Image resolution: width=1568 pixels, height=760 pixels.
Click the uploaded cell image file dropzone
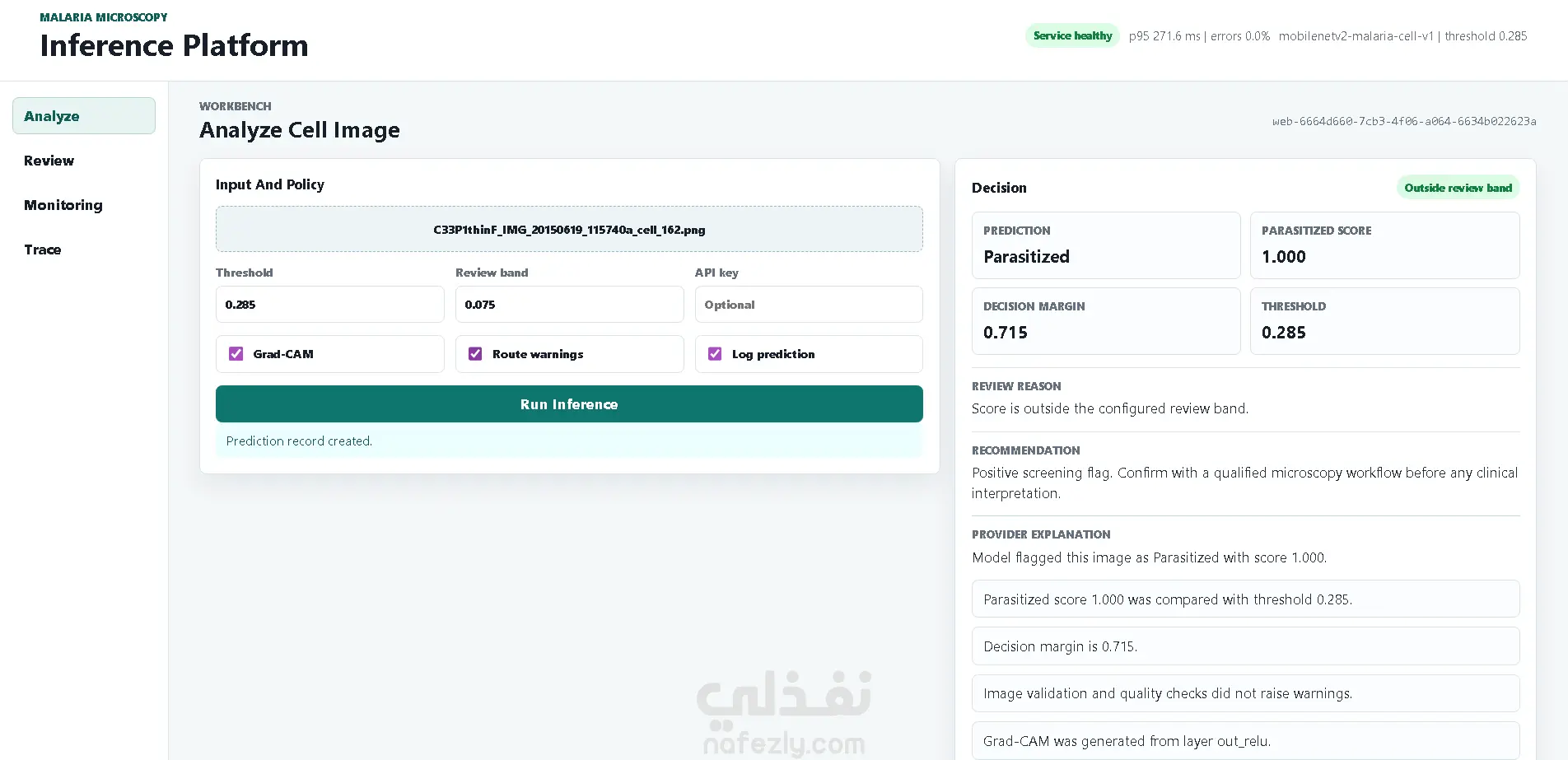[x=569, y=229]
